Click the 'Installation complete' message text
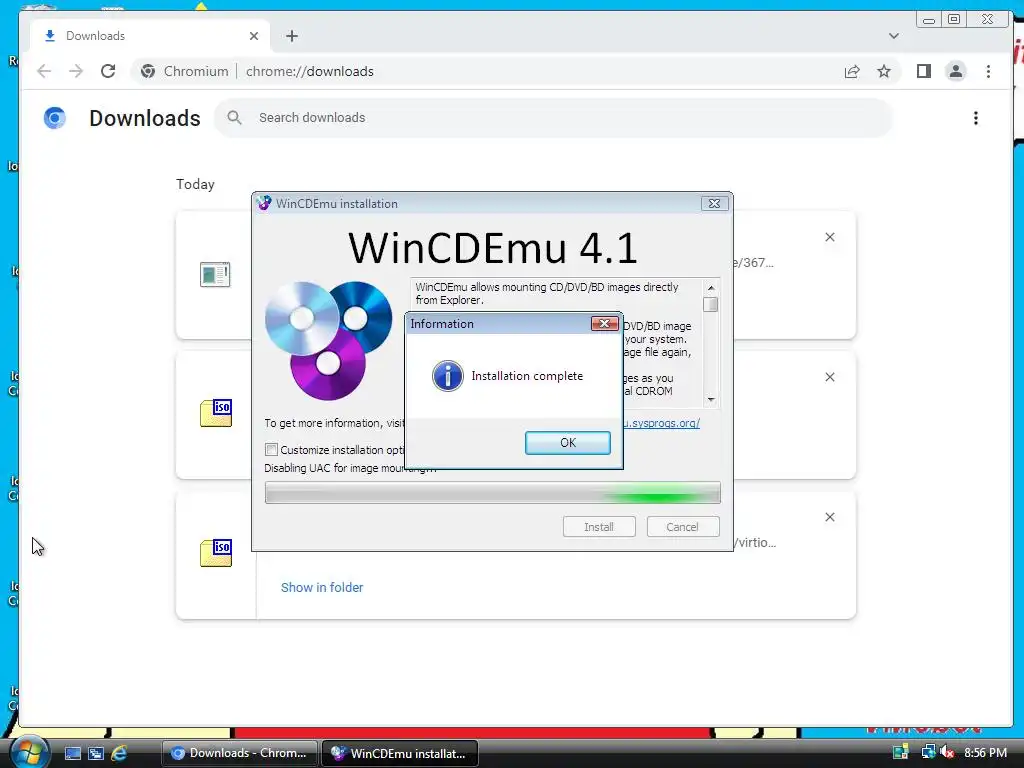1024x768 pixels. (527, 376)
